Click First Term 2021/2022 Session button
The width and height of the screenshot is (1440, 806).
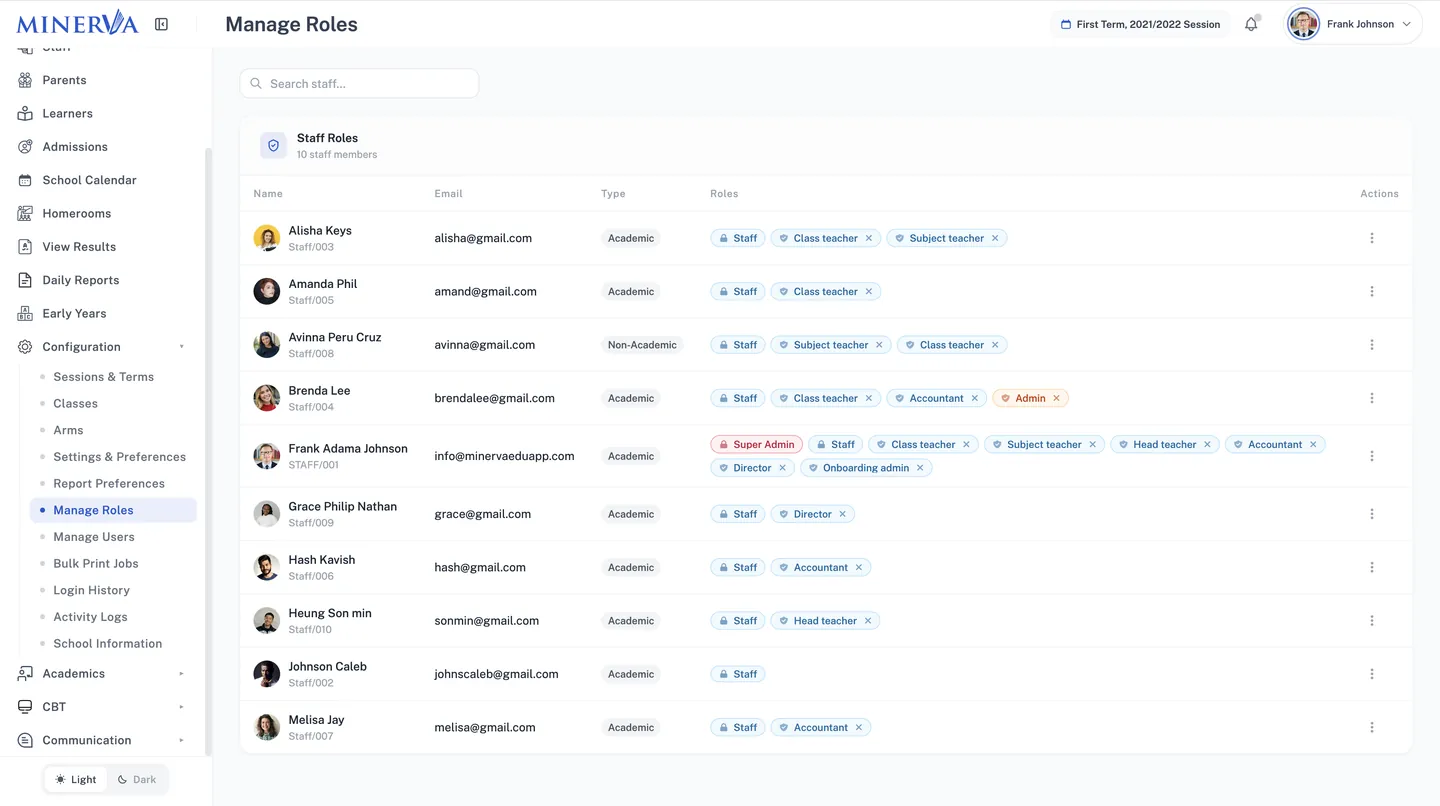(x=1140, y=24)
